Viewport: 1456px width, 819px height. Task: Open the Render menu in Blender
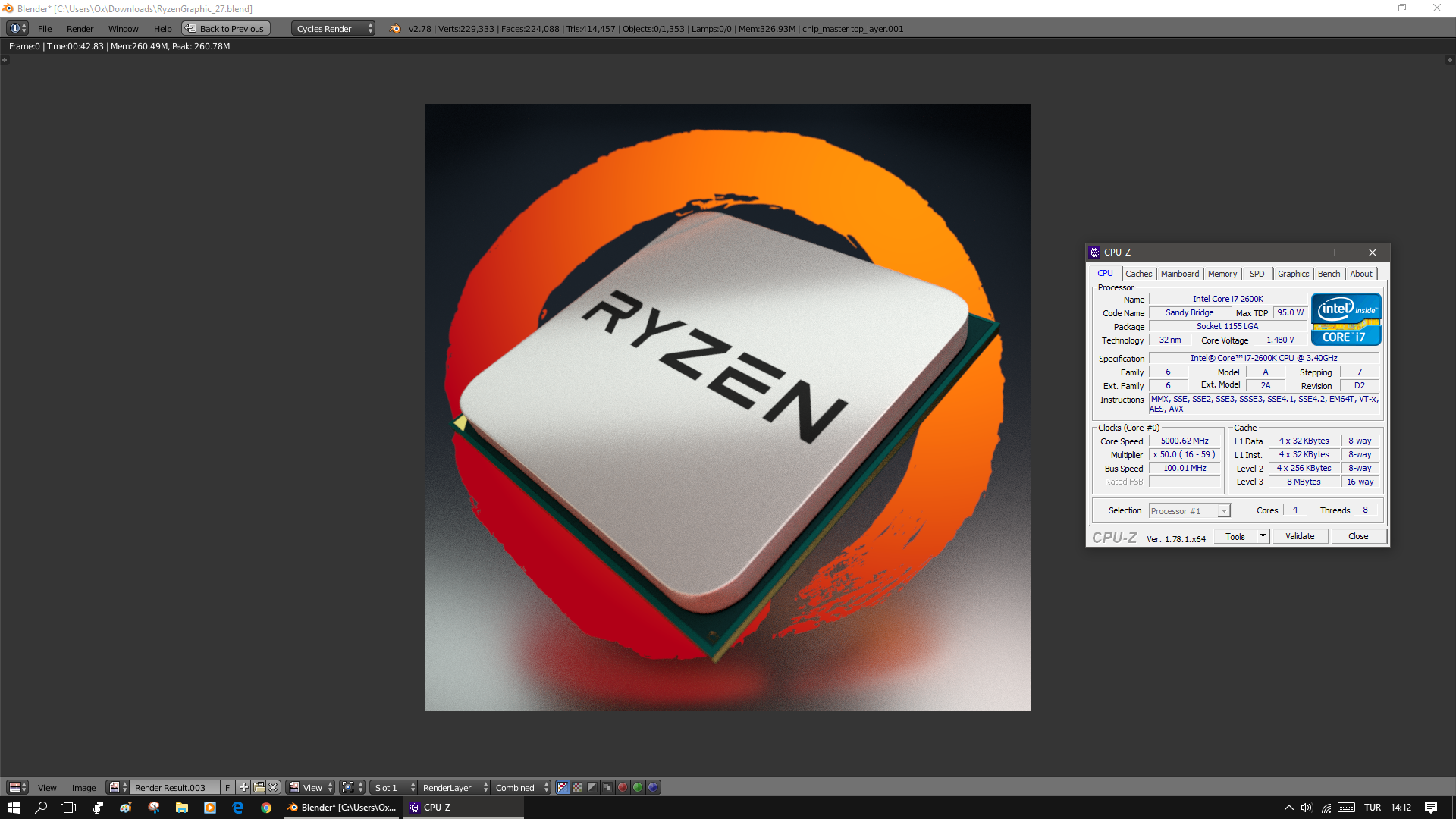pyautogui.click(x=80, y=29)
